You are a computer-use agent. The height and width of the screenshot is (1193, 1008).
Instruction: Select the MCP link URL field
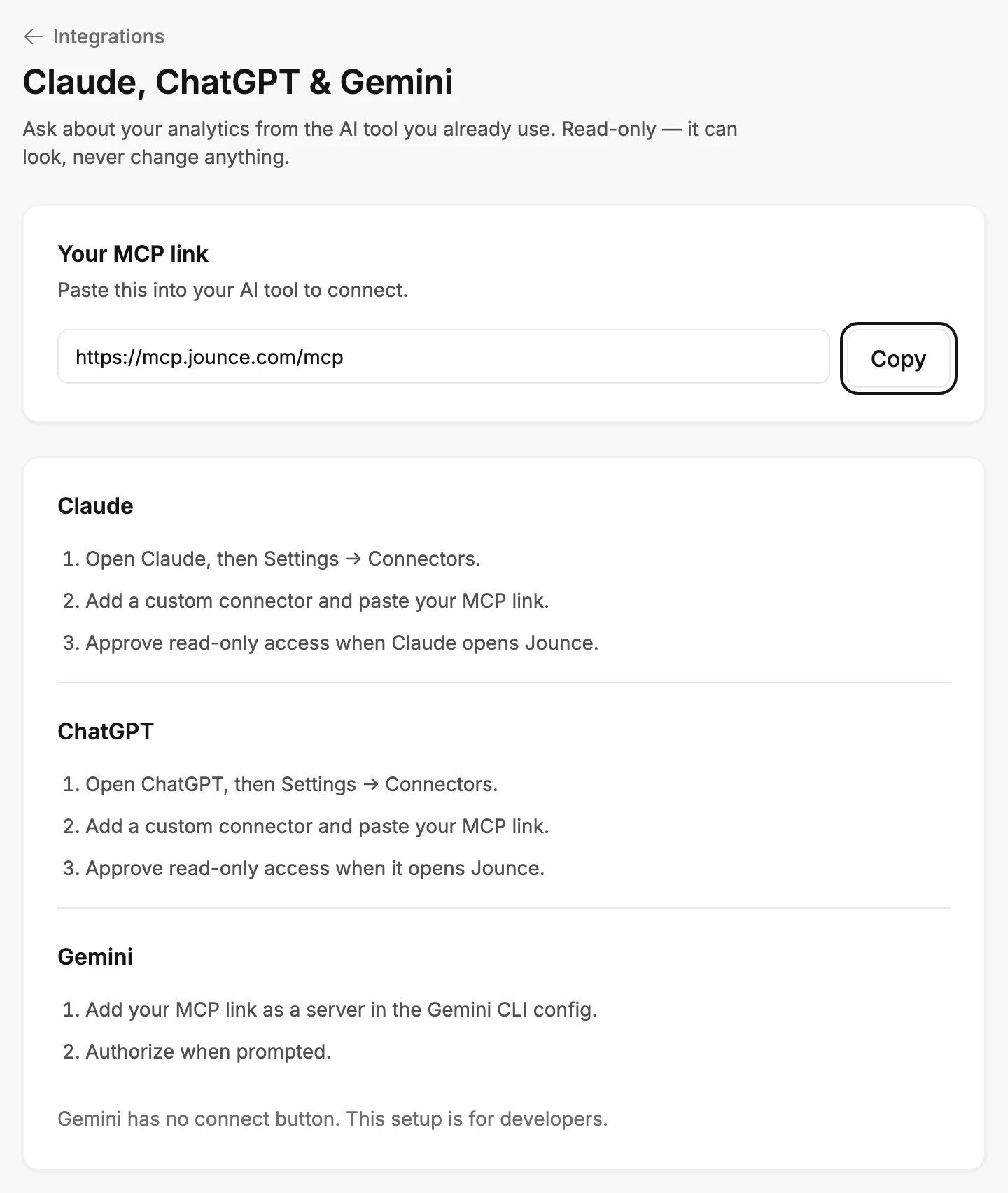click(443, 357)
